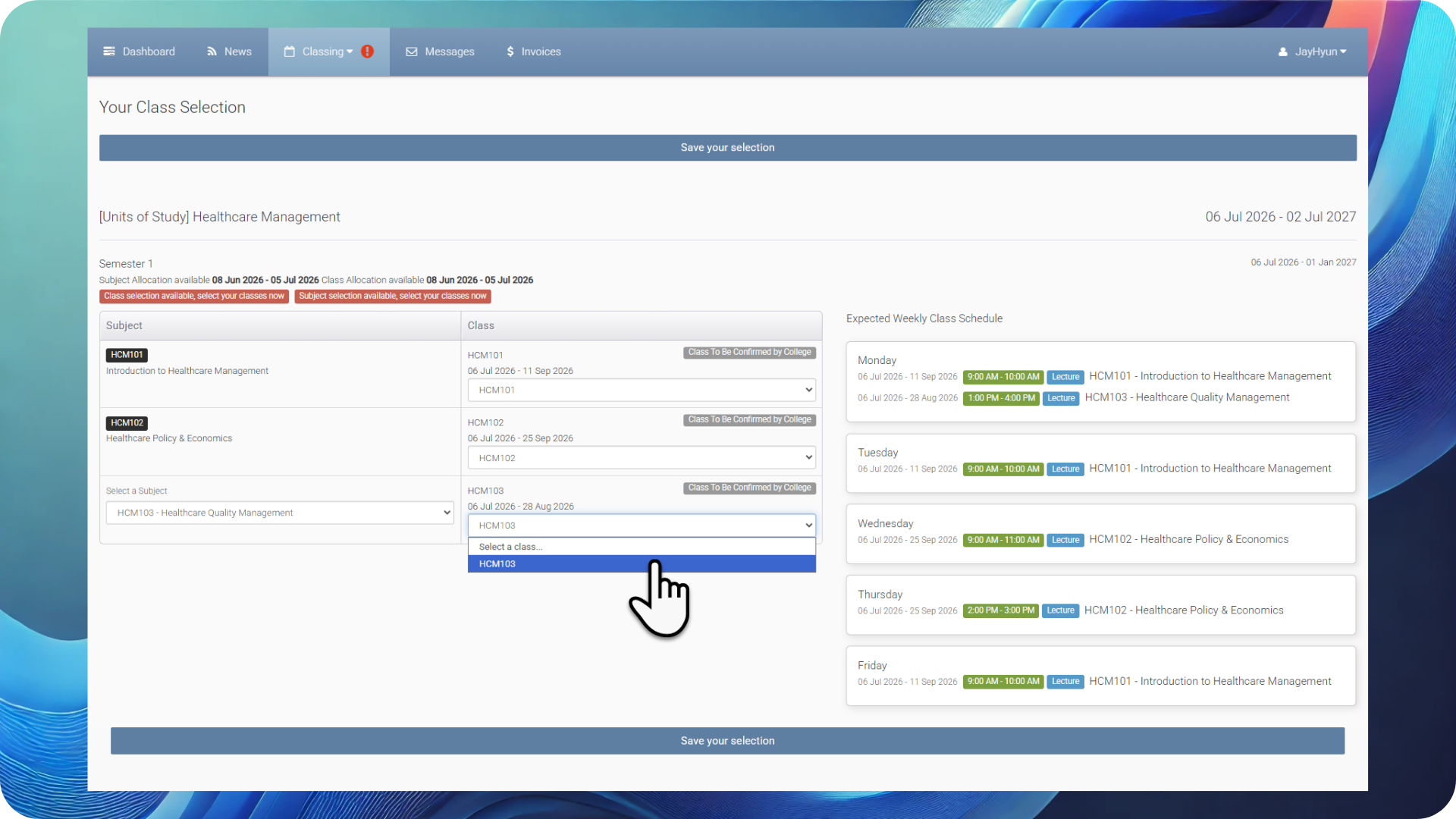Open the Select a Subject dropdown

pyautogui.click(x=280, y=513)
